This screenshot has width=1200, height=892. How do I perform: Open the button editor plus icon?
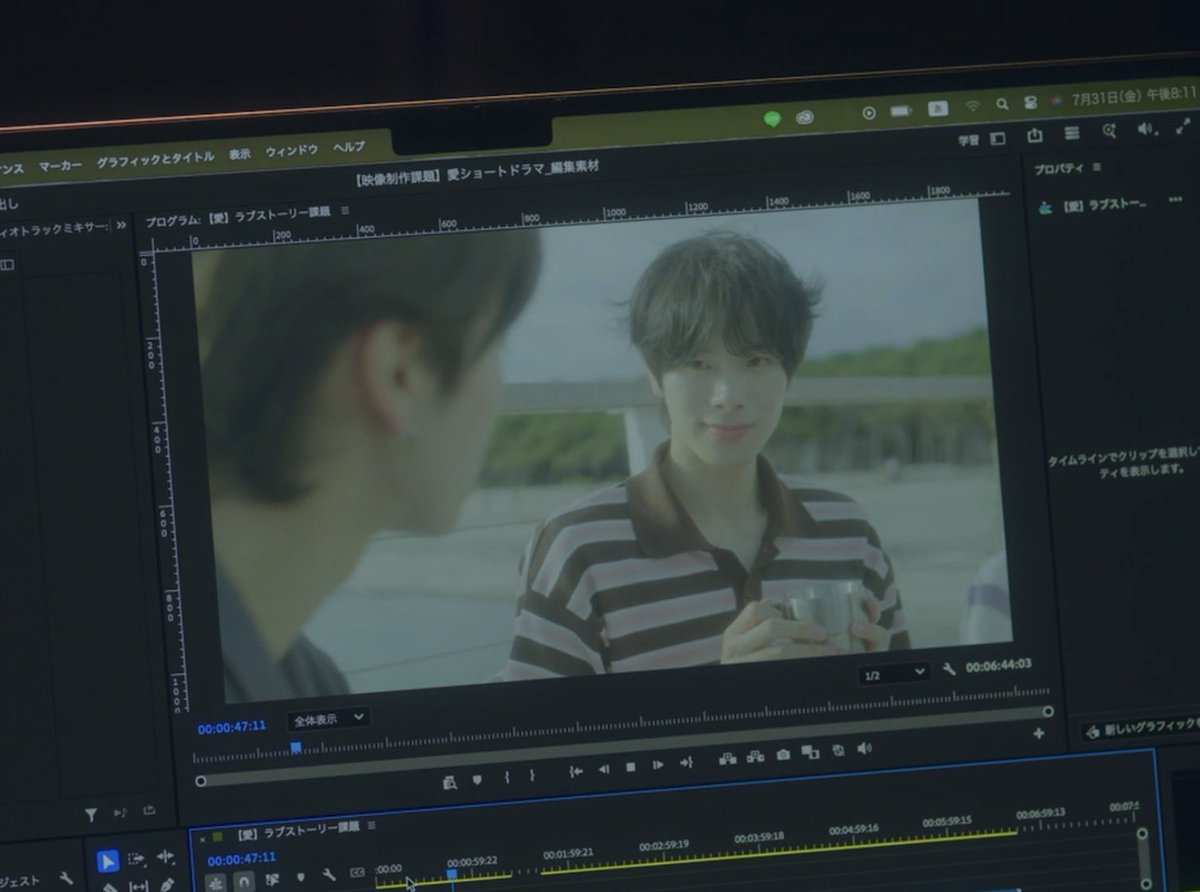pyautogui.click(x=1038, y=733)
